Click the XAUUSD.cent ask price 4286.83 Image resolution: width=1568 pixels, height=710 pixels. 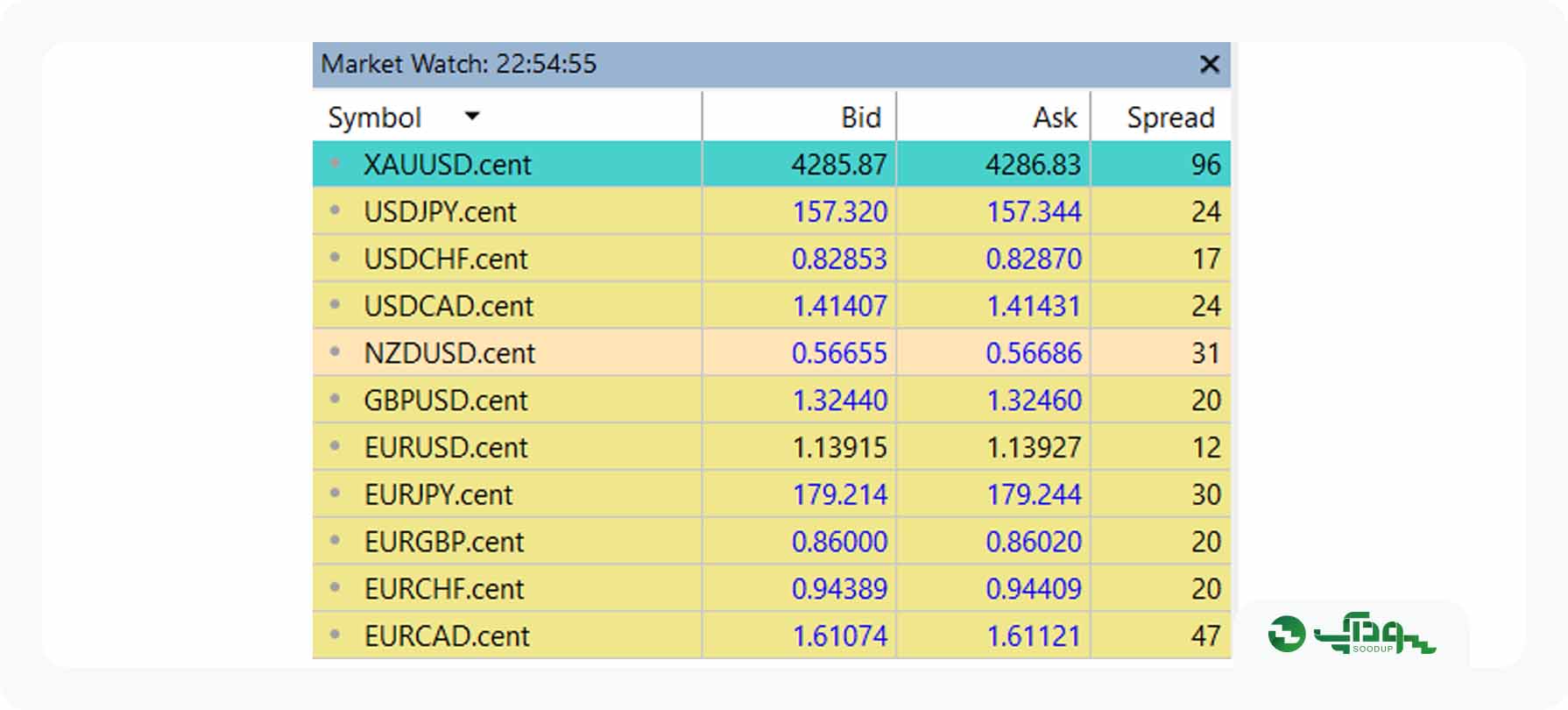pos(1034,165)
